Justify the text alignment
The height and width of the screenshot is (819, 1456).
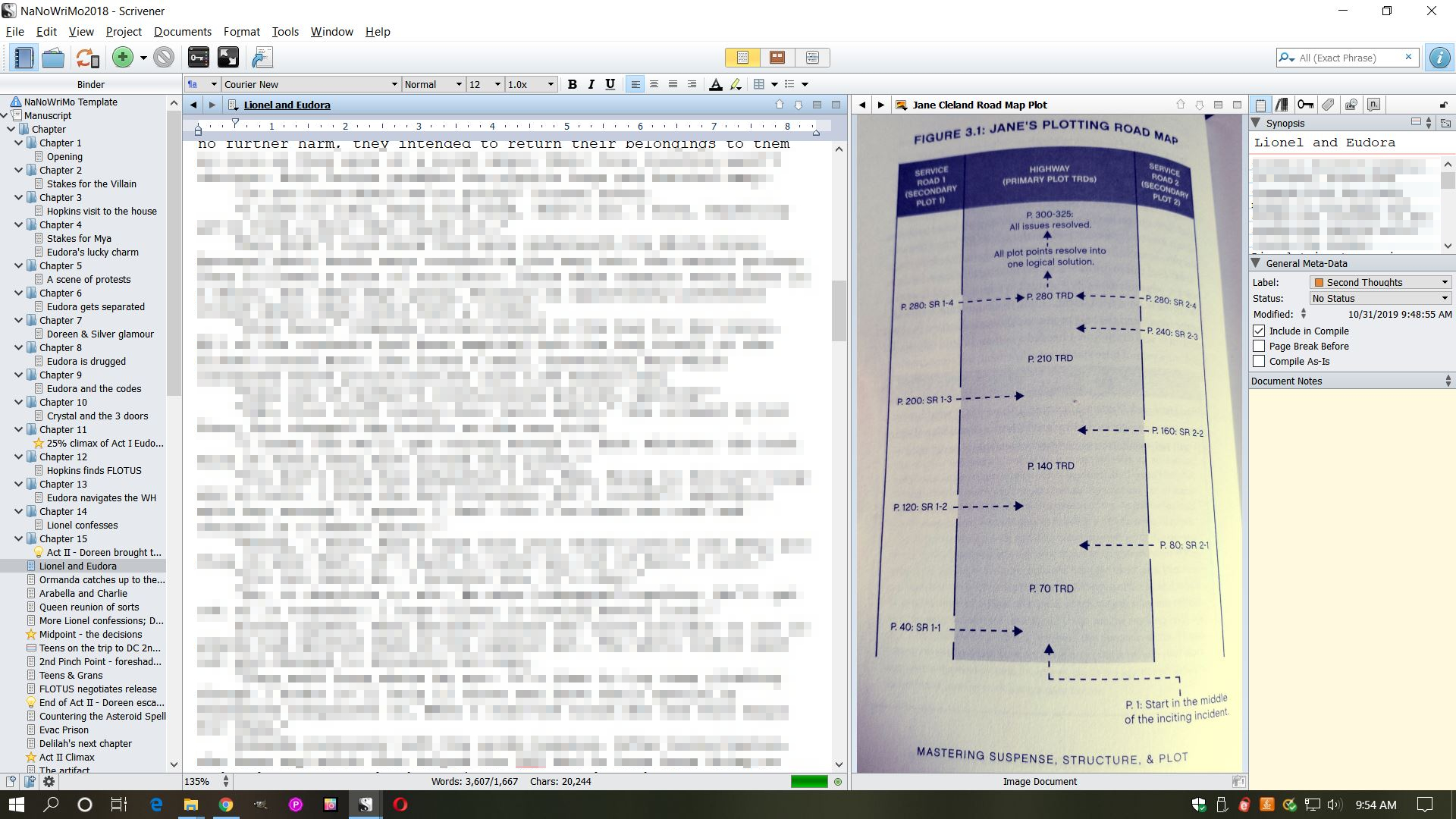(x=692, y=84)
